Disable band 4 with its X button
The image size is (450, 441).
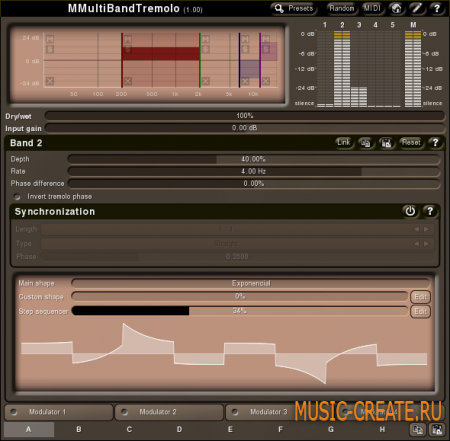point(245,81)
